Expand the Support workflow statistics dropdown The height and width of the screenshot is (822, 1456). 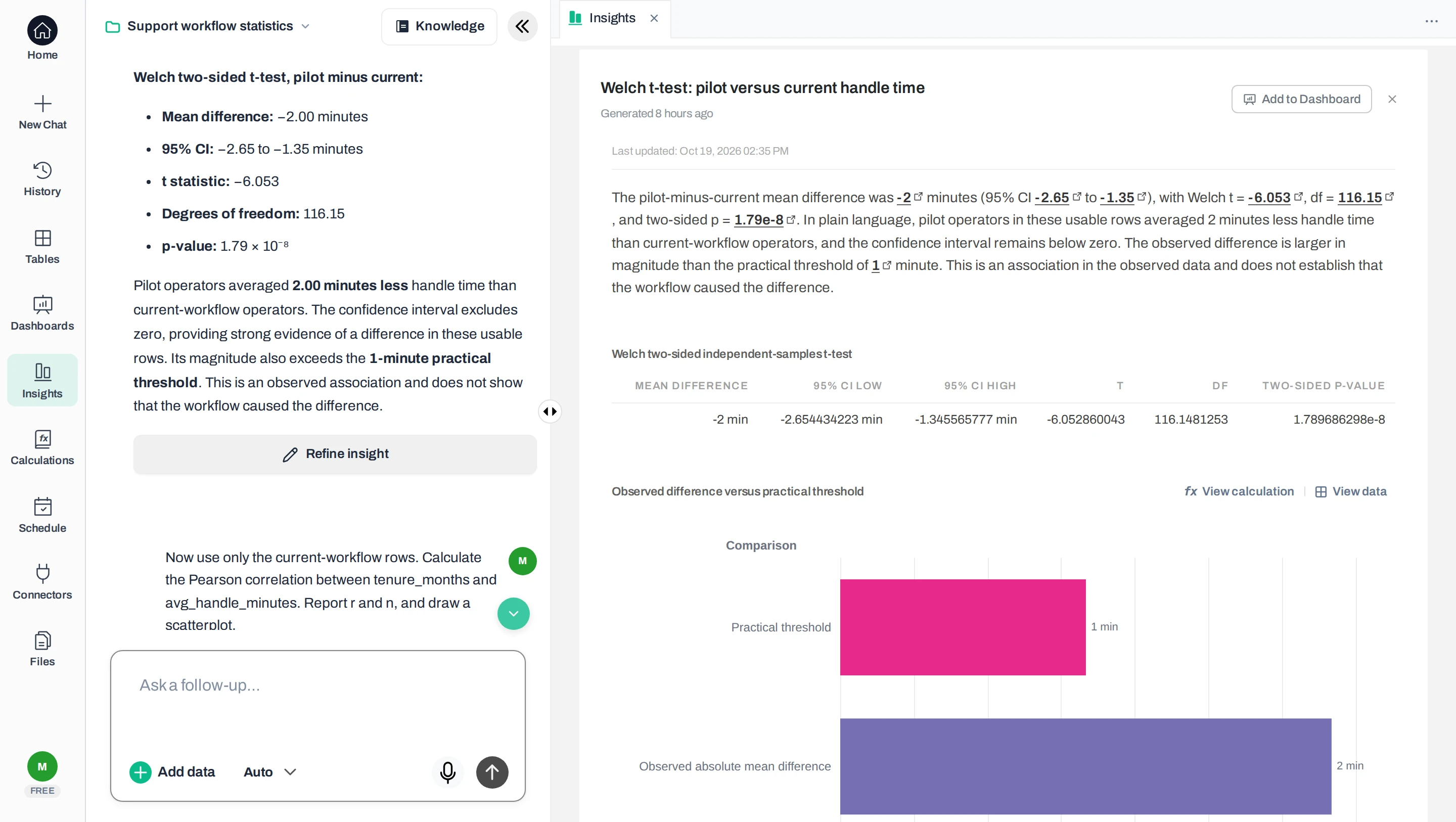(207, 26)
